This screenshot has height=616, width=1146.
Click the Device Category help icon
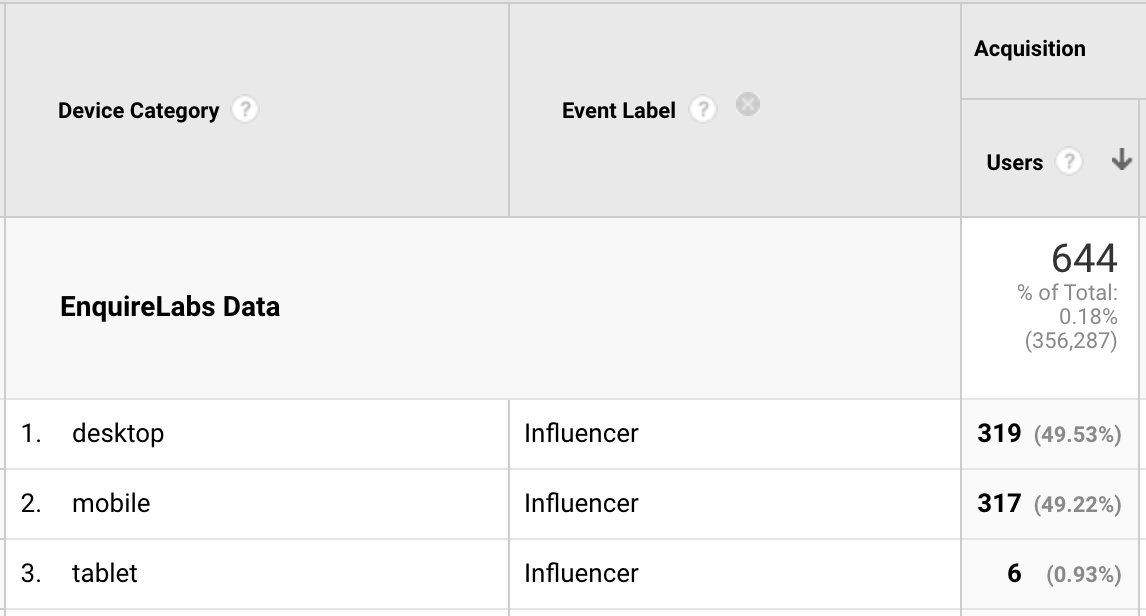(x=244, y=110)
